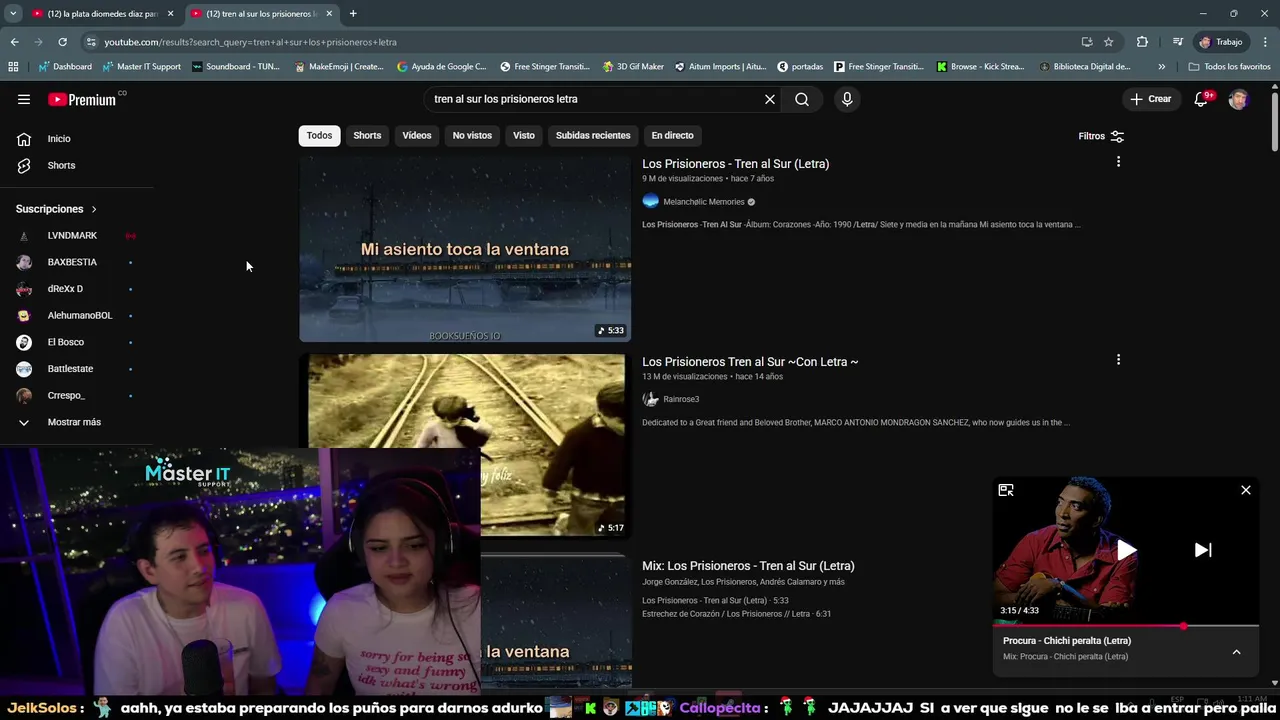Open Dashboard bookmark

65,67
